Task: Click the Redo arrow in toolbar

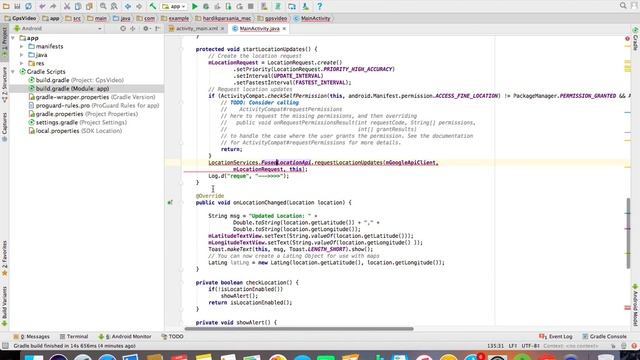Action: (x=53, y=6)
